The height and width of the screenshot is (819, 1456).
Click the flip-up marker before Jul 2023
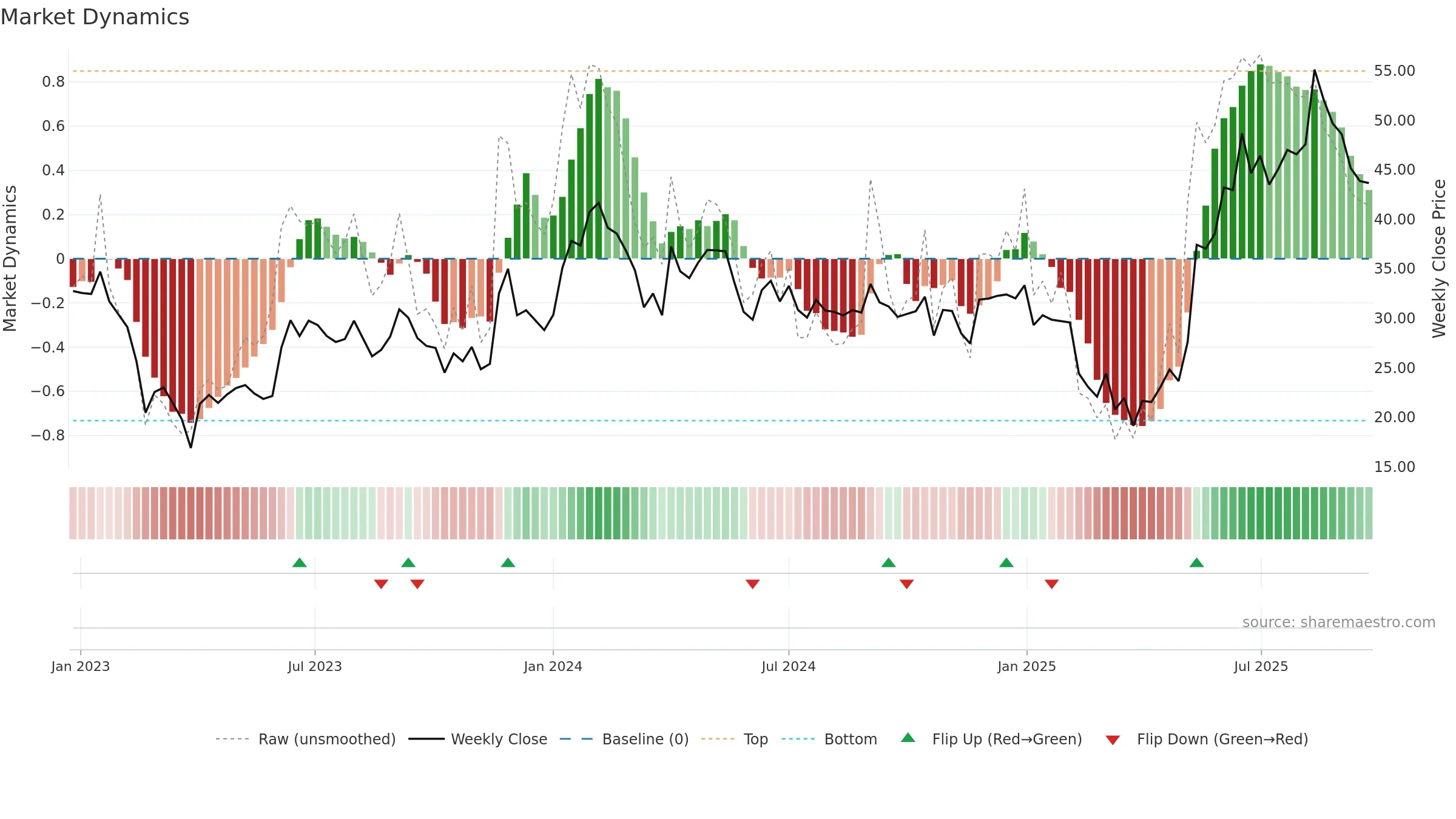300,562
